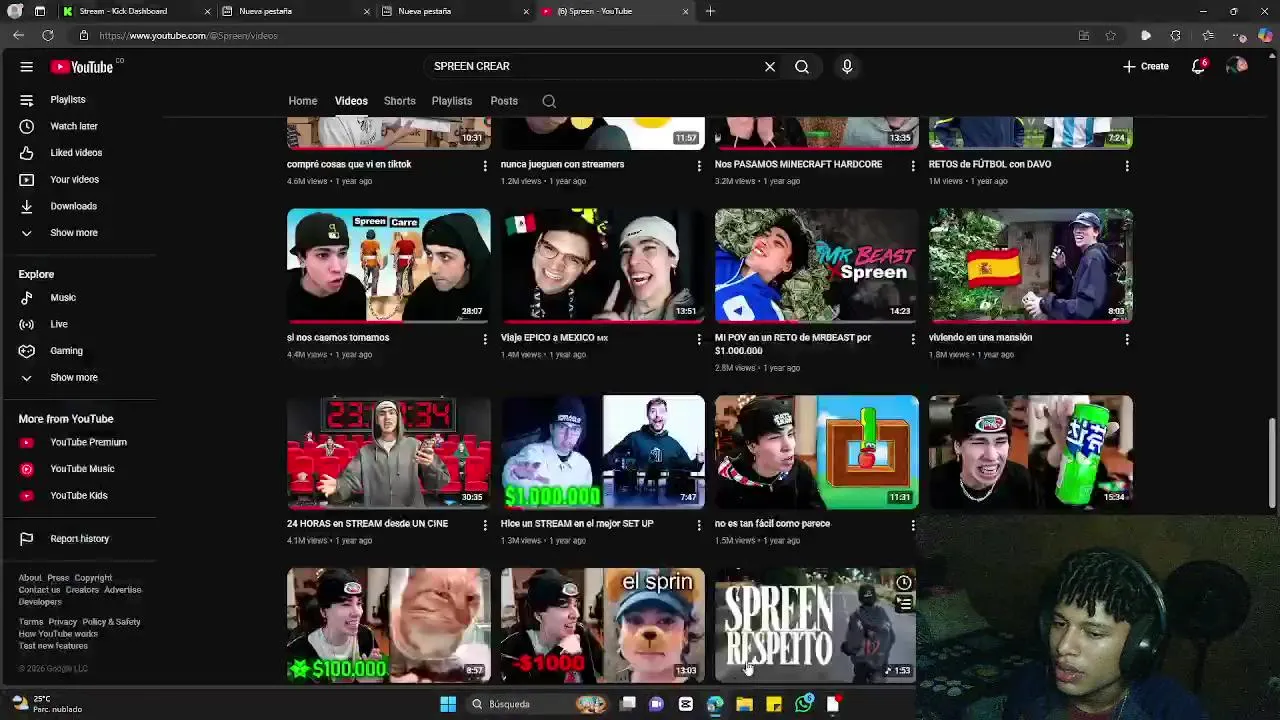Open options for 'si nos caemos tomamos'
Screen dimensions: 1280x720
(485, 339)
